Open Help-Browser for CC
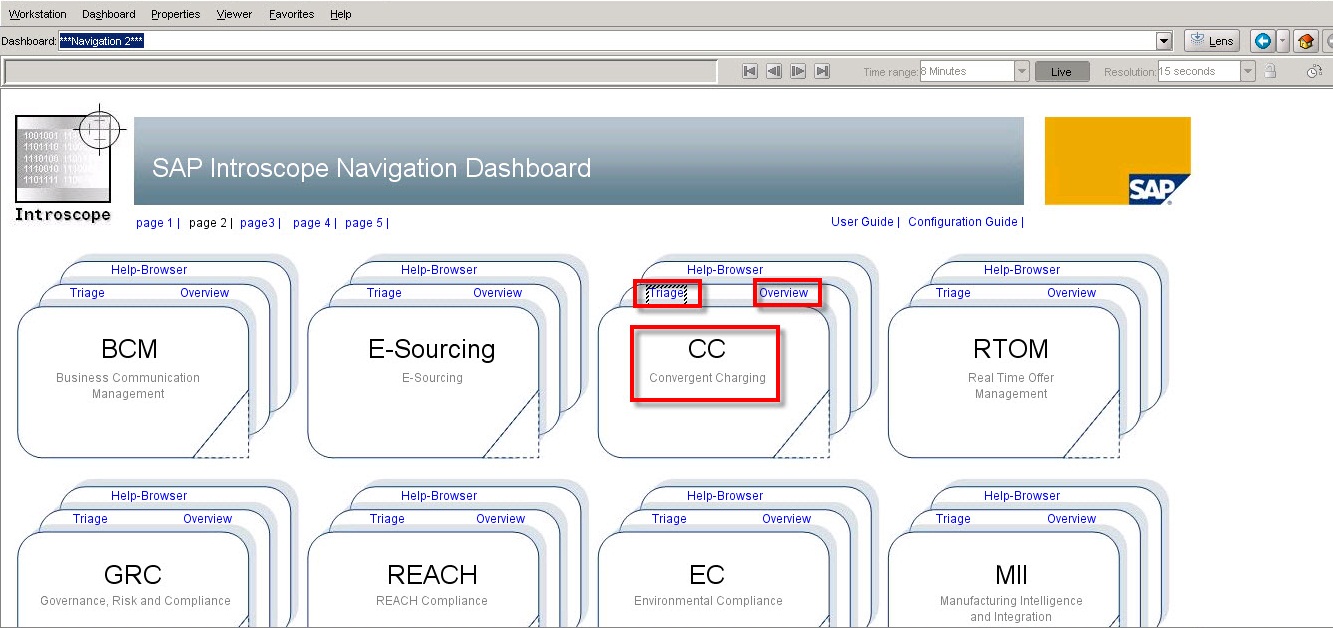The width and height of the screenshot is (1333, 628). click(x=725, y=270)
